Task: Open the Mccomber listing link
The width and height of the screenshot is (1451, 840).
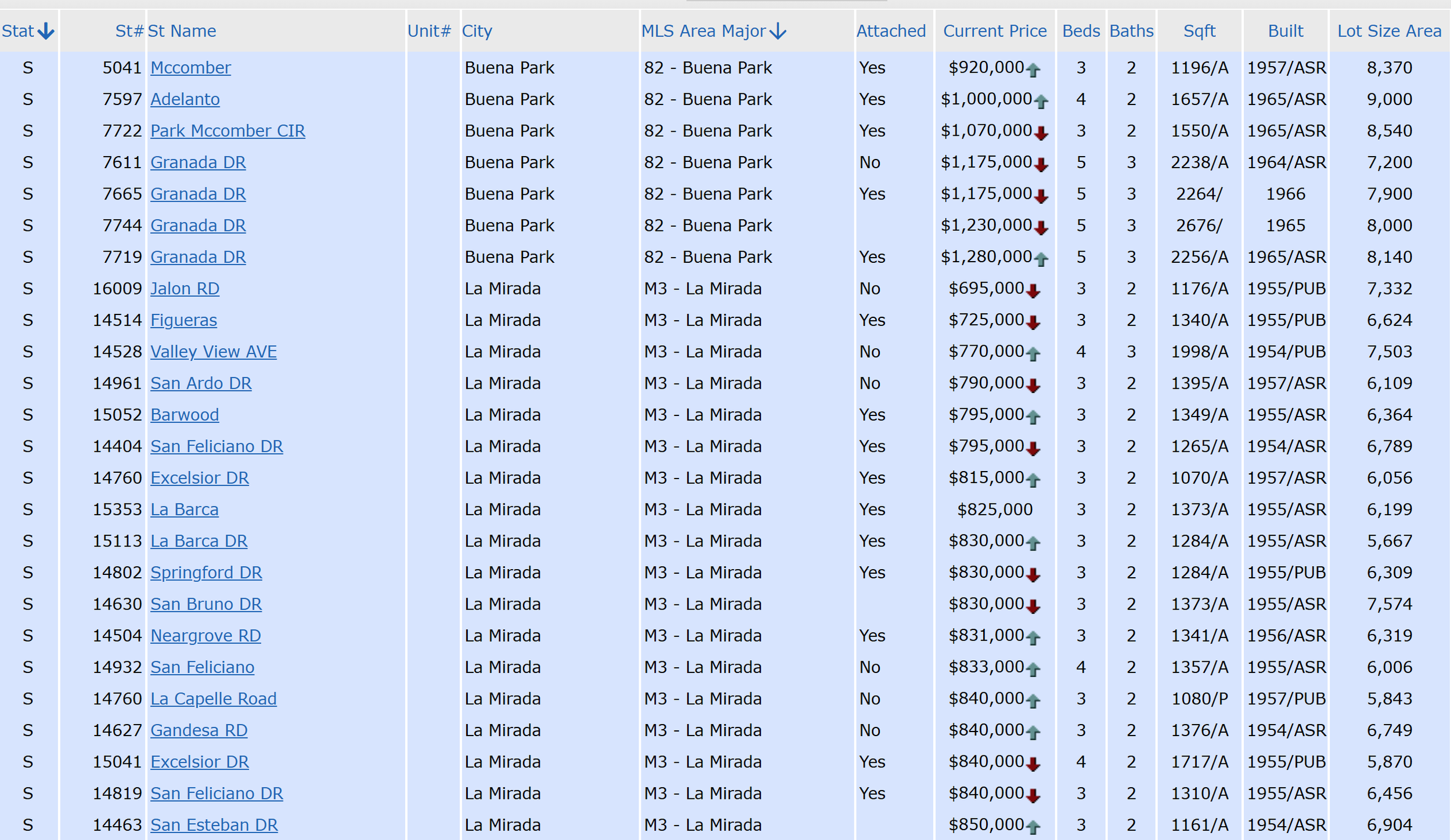Action: pyautogui.click(x=190, y=68)
